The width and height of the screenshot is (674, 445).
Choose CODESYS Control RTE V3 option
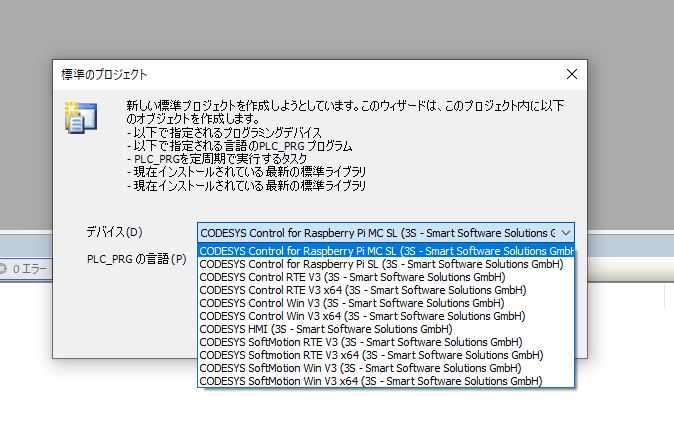386,277
